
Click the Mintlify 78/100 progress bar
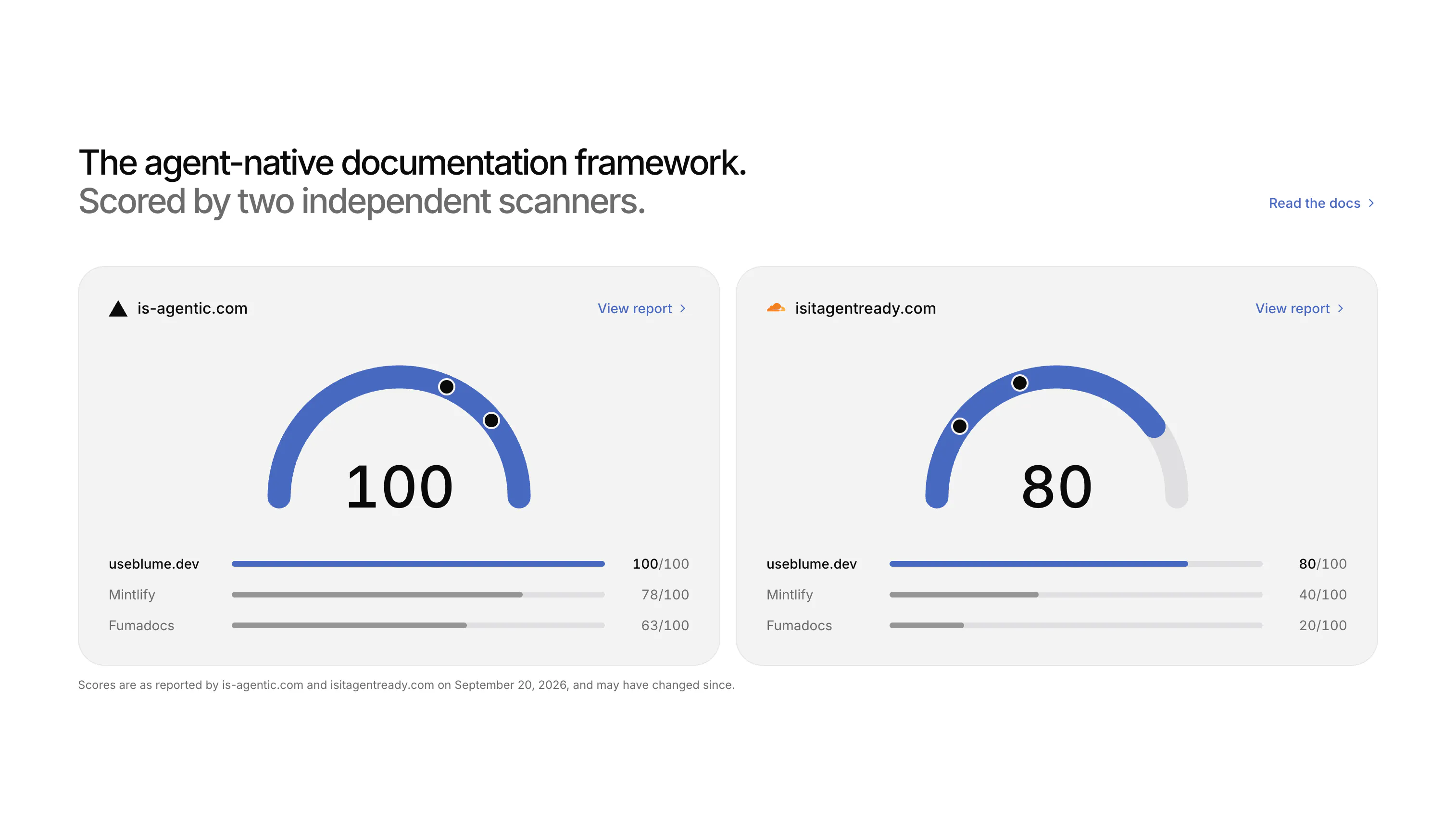[x=418, y=594]
